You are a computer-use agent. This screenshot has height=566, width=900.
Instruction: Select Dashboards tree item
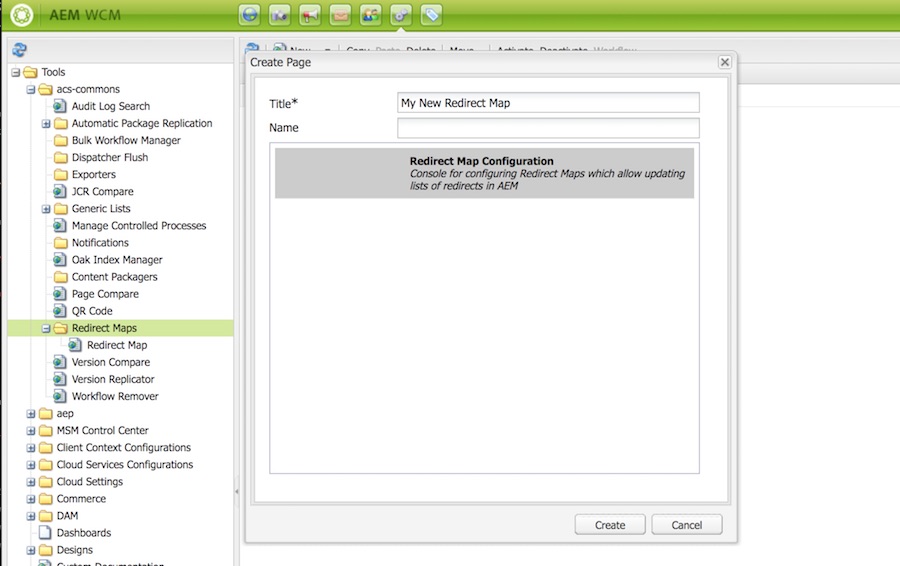click(84, 533)
